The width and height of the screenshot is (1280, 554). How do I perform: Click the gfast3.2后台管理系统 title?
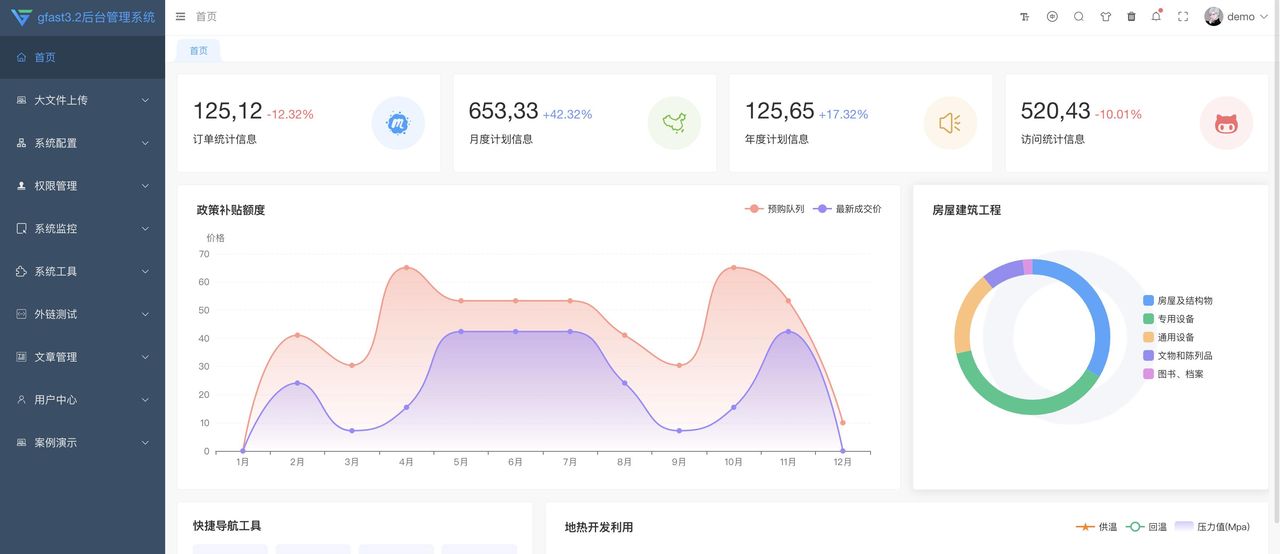96,17
